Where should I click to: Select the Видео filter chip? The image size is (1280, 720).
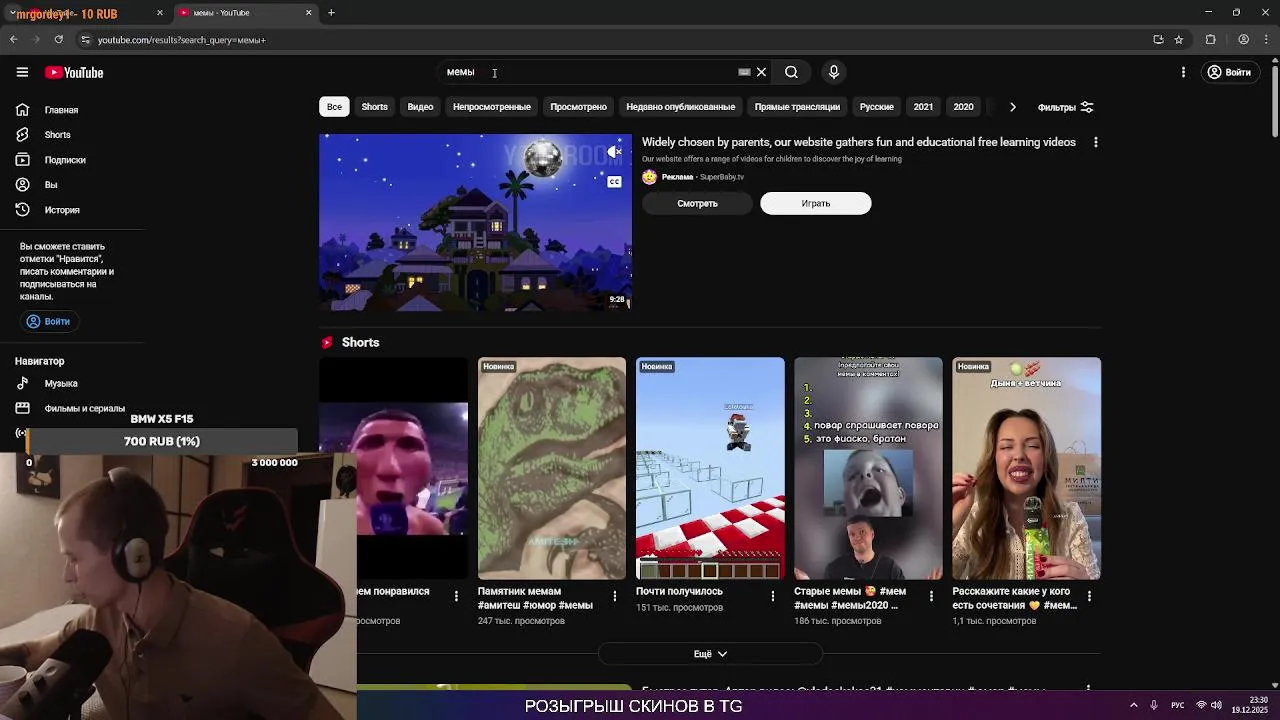point(420,107)
